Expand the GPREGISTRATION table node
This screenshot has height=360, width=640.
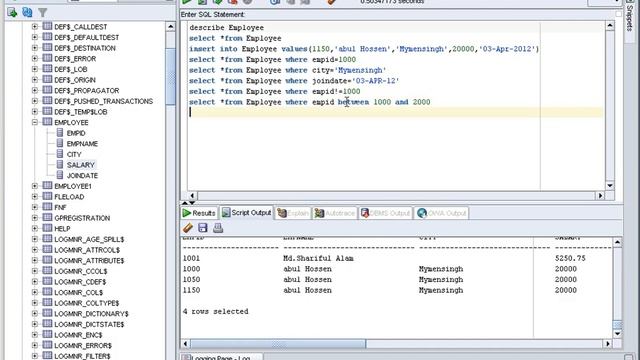(x=35, y=218)
